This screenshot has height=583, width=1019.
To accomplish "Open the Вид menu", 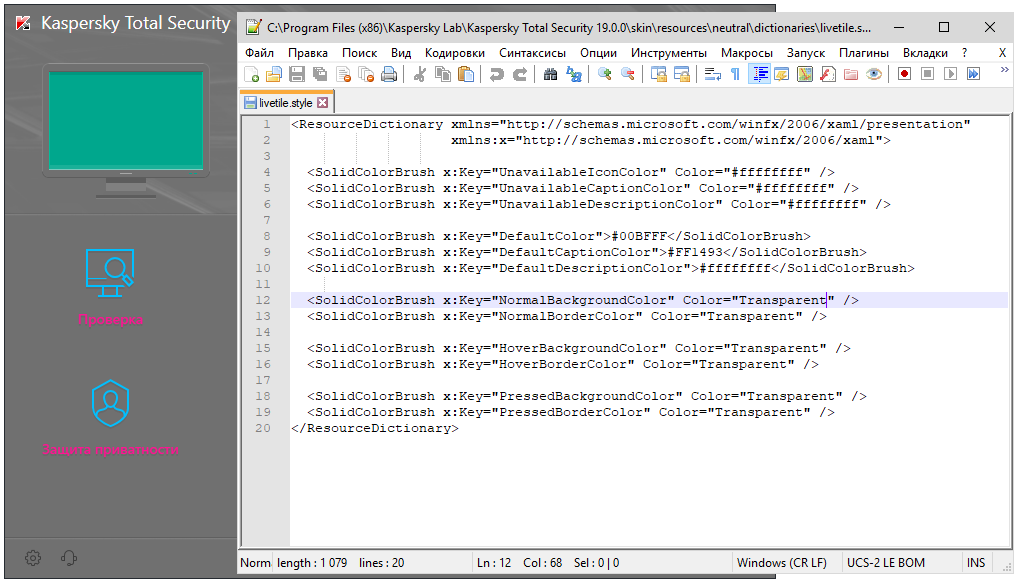I will [401, 53].
